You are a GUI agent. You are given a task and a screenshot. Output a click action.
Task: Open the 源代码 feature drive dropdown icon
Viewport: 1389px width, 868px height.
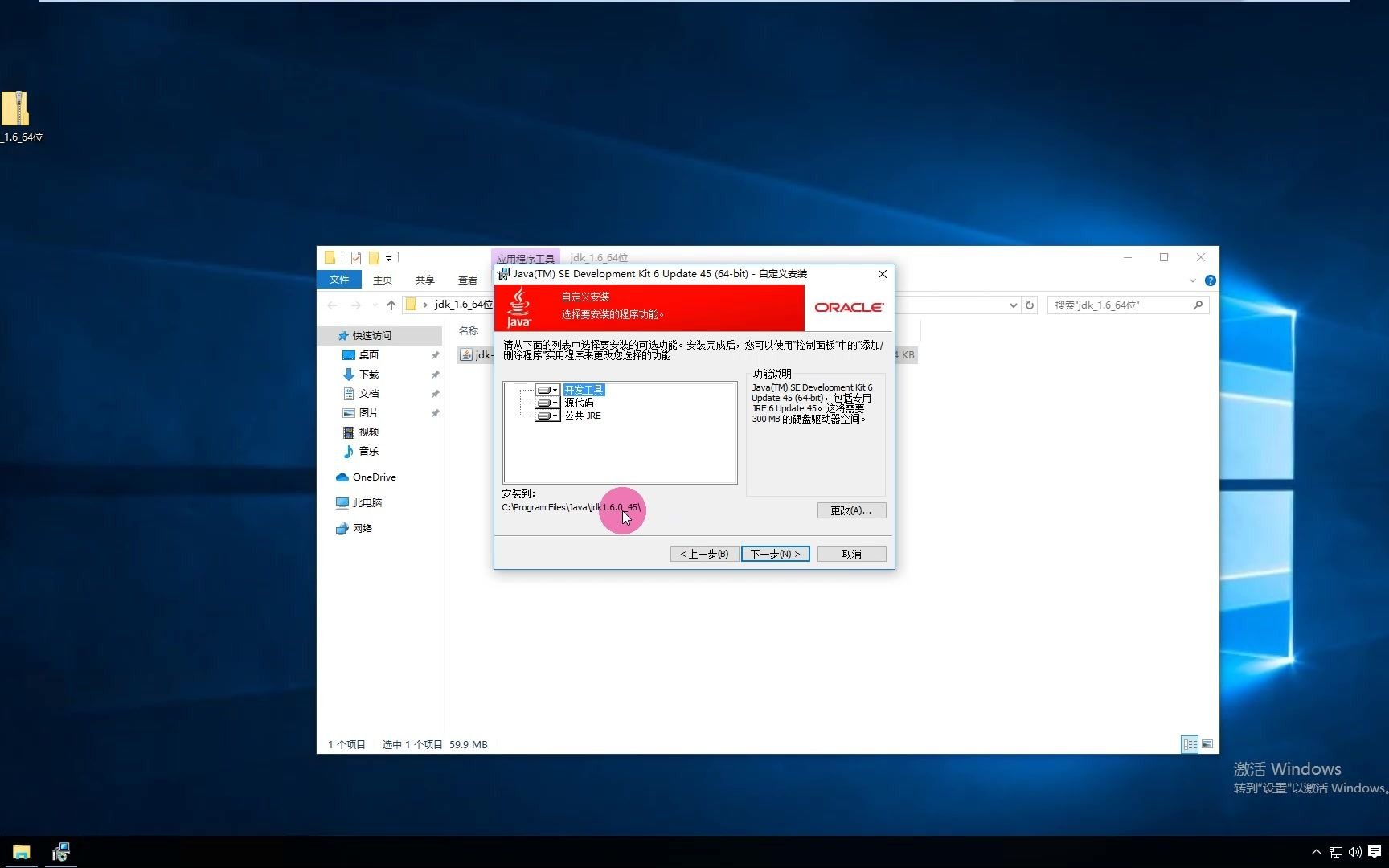coord(547,403)
